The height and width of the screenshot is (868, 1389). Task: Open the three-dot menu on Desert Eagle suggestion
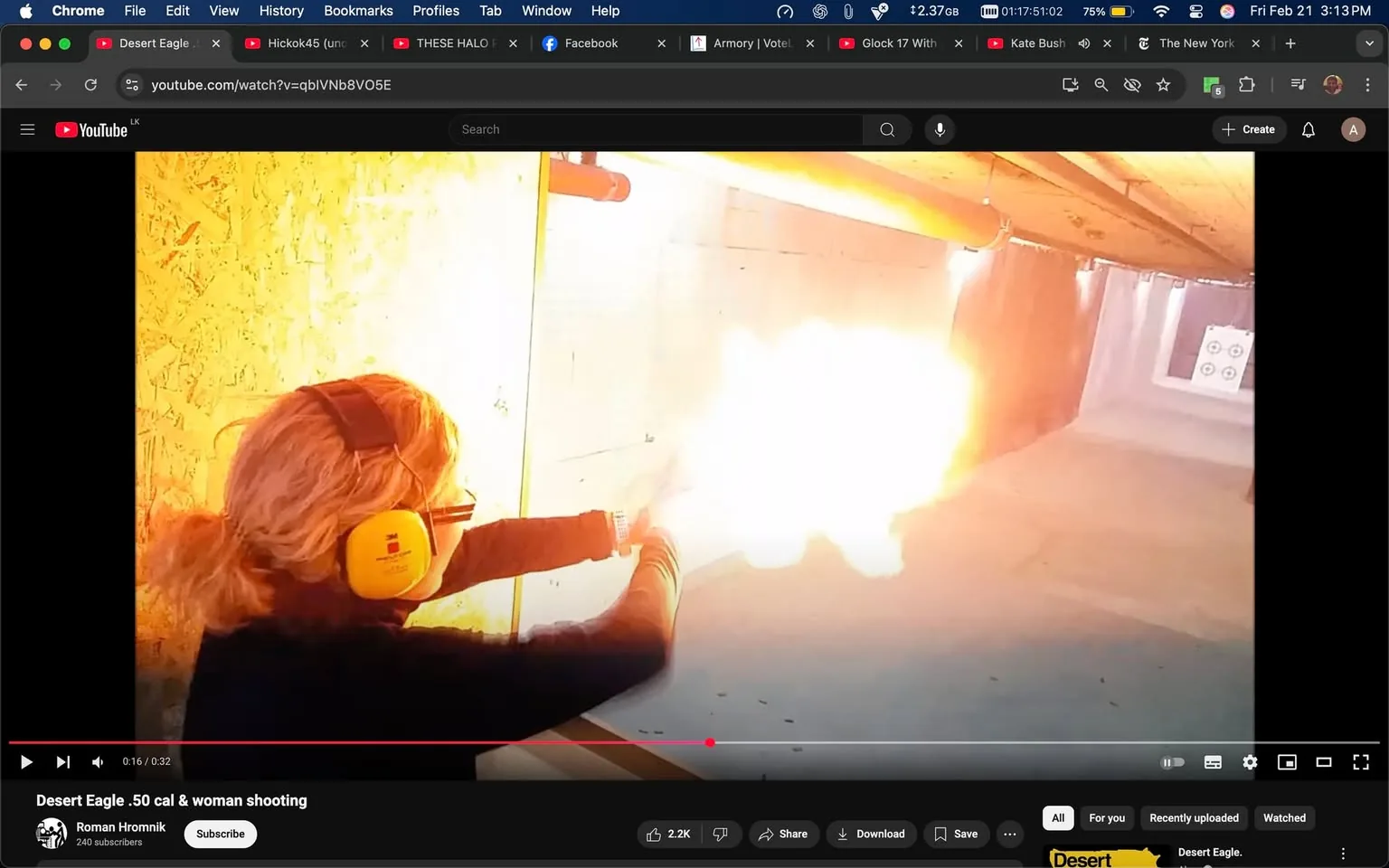coord(1343,853)
